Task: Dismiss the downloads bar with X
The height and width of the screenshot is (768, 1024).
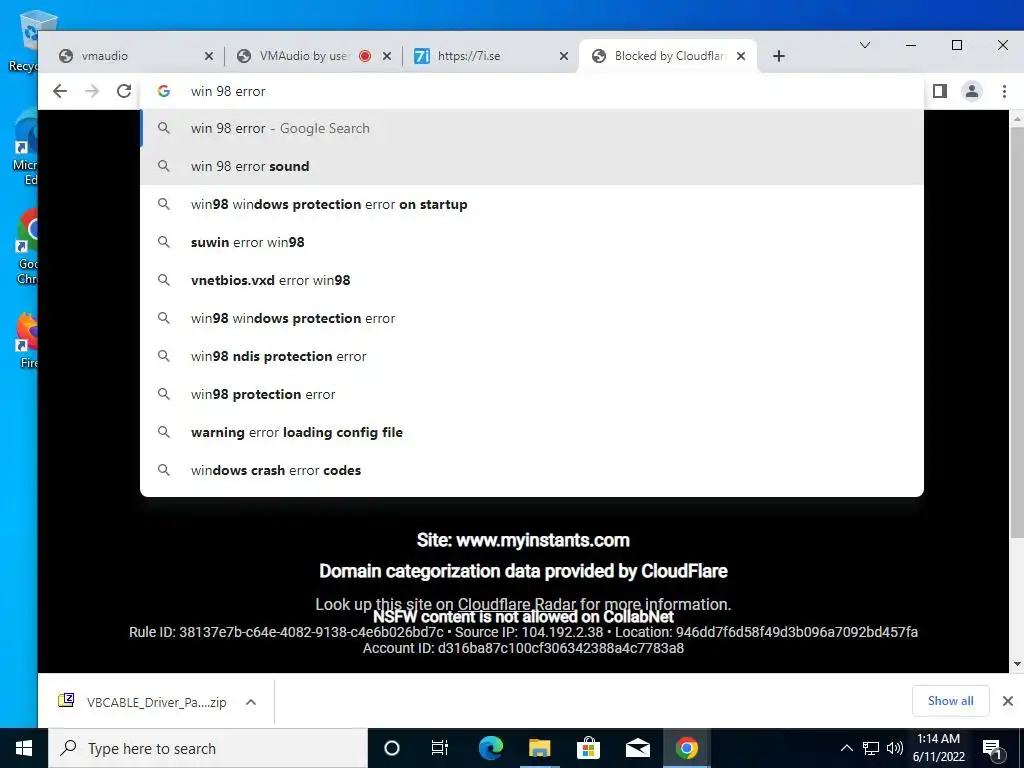Action: point(1008,701)
